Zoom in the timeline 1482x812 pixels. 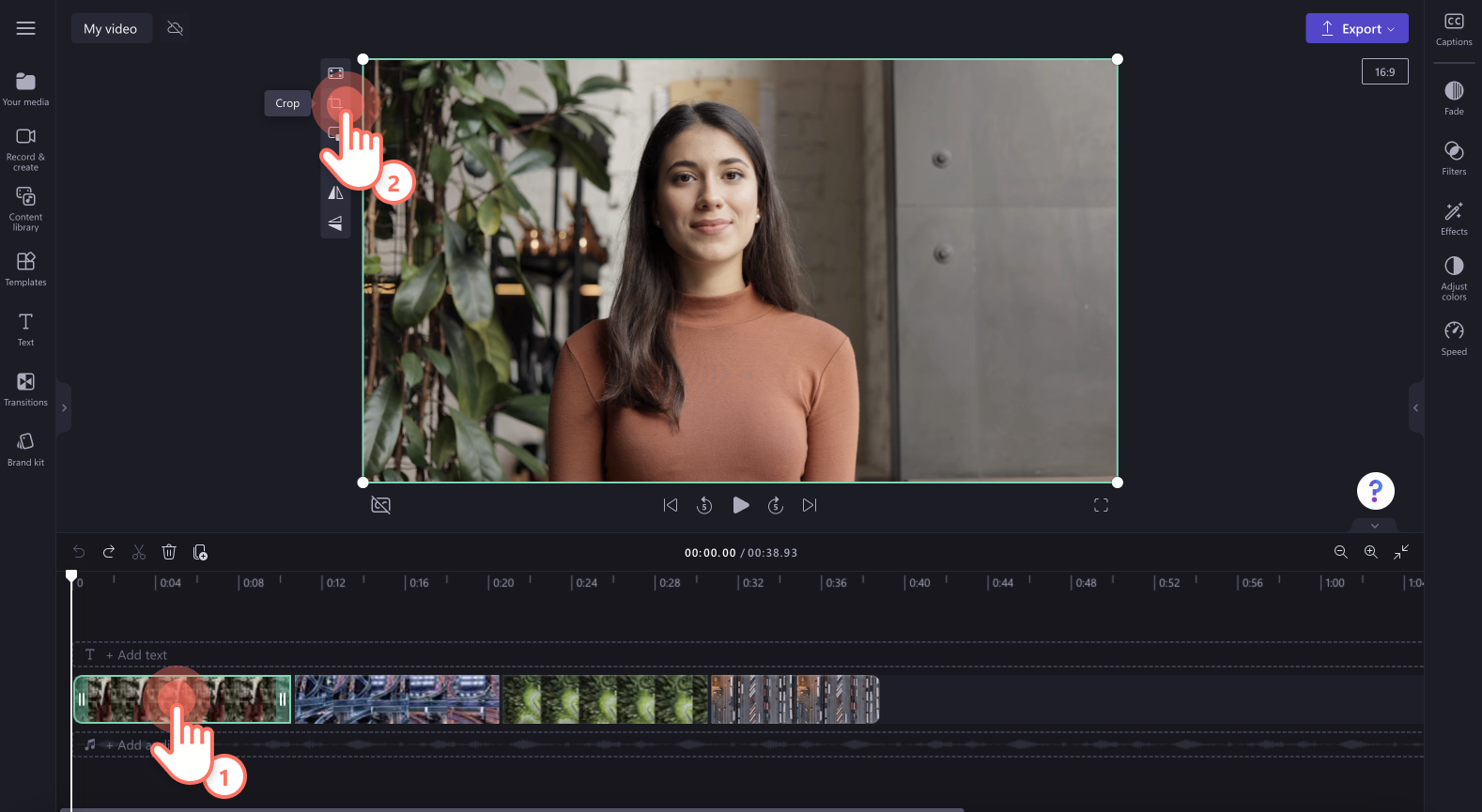click(x=1370, y=552)
